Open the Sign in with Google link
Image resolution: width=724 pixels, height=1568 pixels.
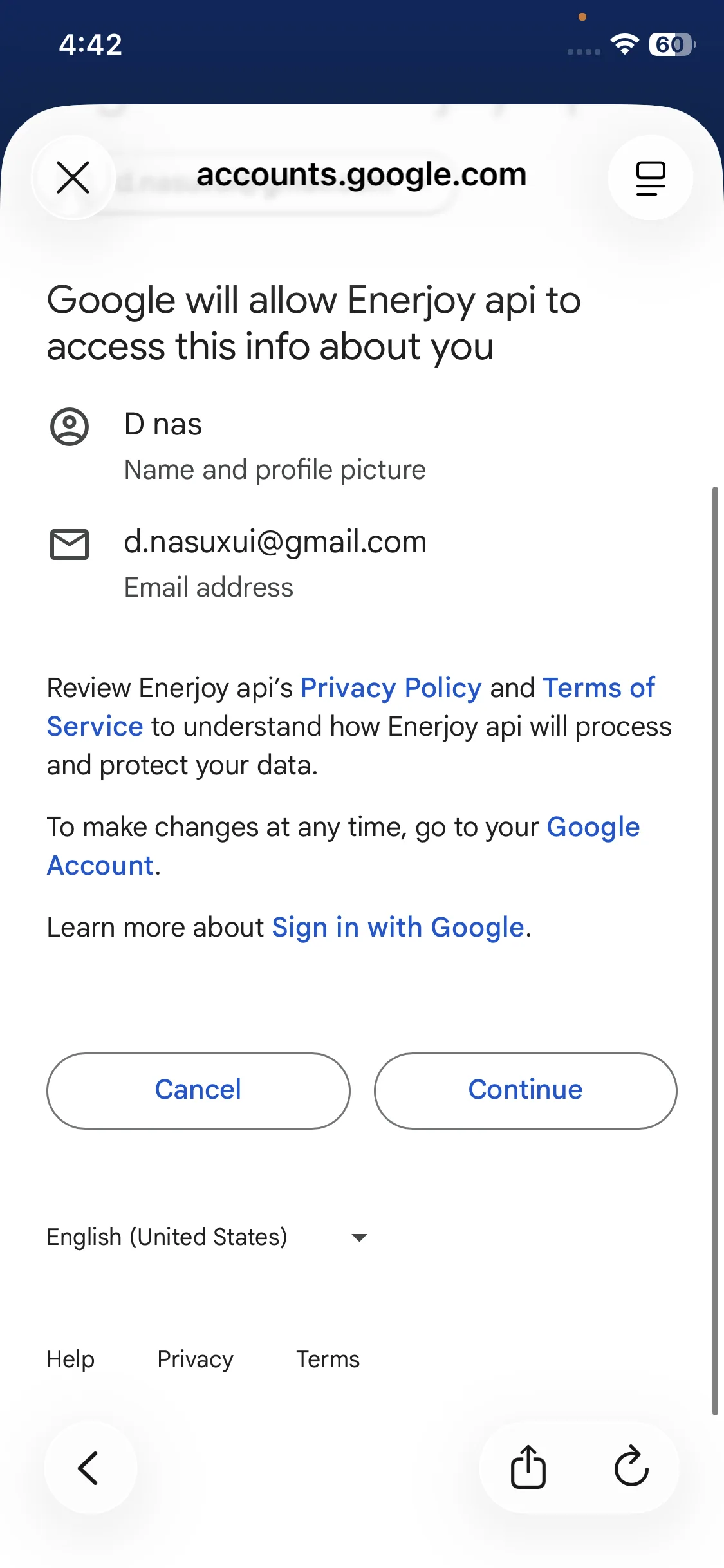click(x=398, y=928)
